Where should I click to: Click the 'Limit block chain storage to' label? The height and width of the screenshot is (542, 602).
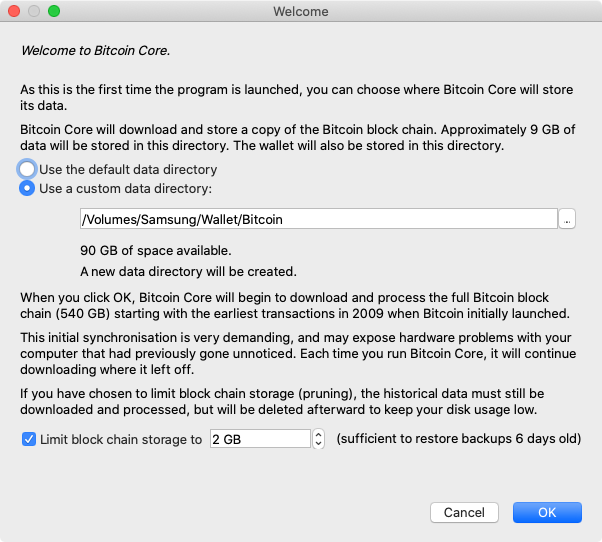[121, 439]
